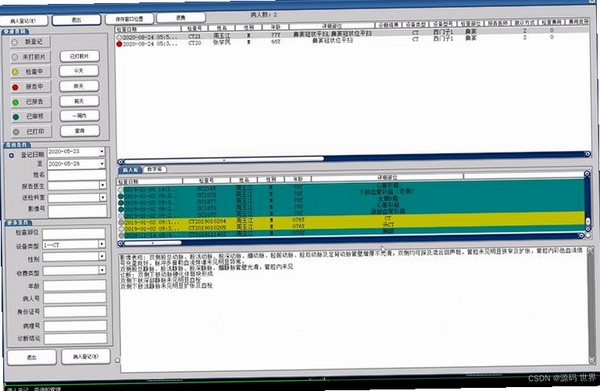Expand 送检科室 dropdown

[103, 197]
